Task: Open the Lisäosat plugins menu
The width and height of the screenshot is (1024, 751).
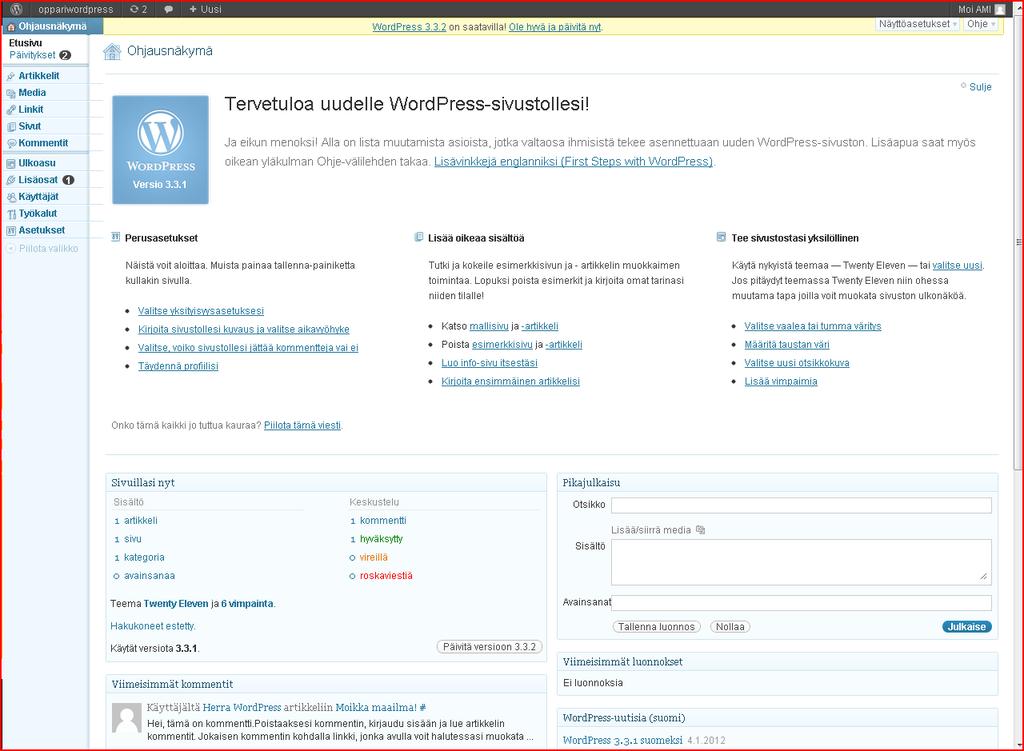Action: coord(38,180)
